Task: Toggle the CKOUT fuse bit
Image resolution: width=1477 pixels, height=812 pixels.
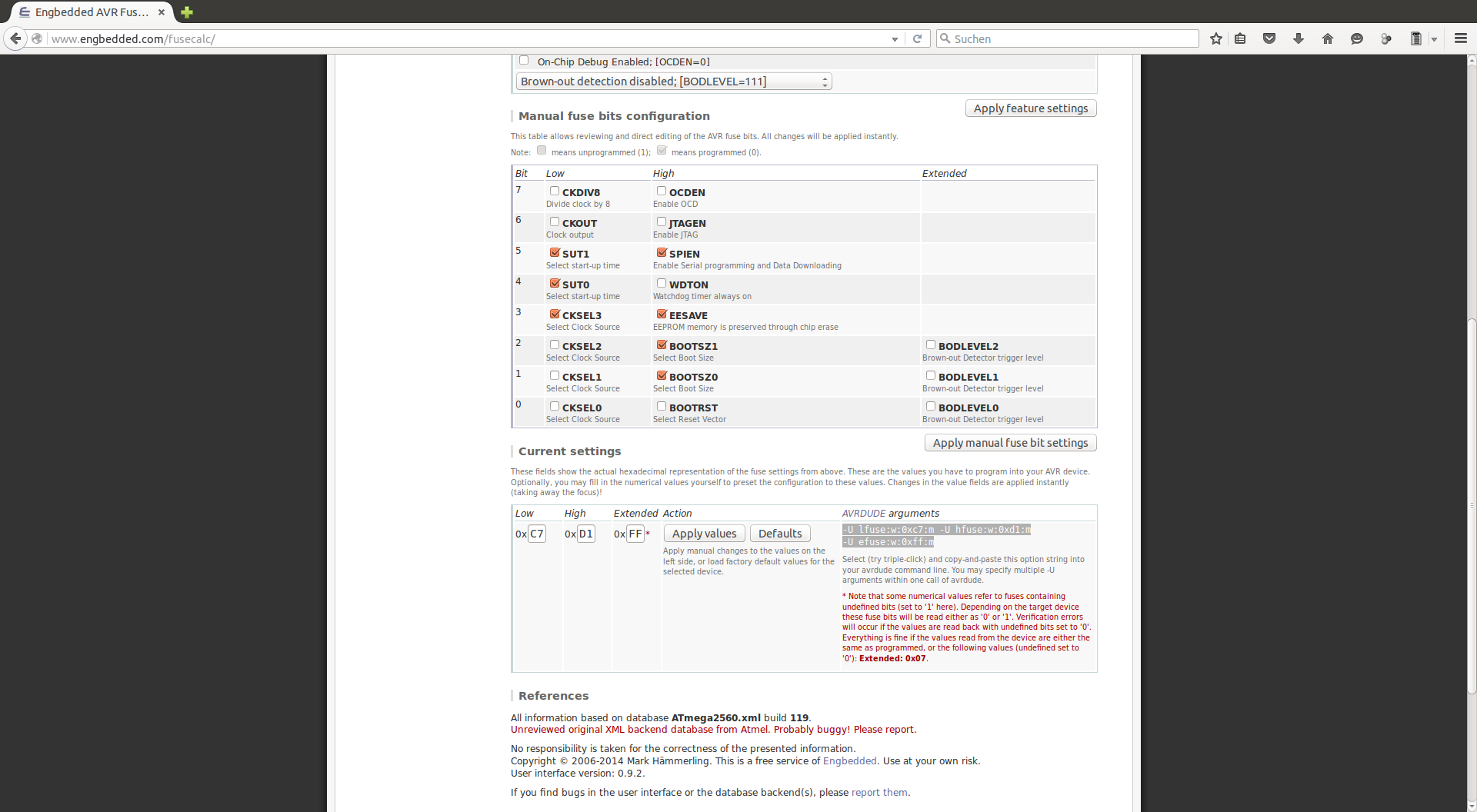Action: tap(555, 222)
